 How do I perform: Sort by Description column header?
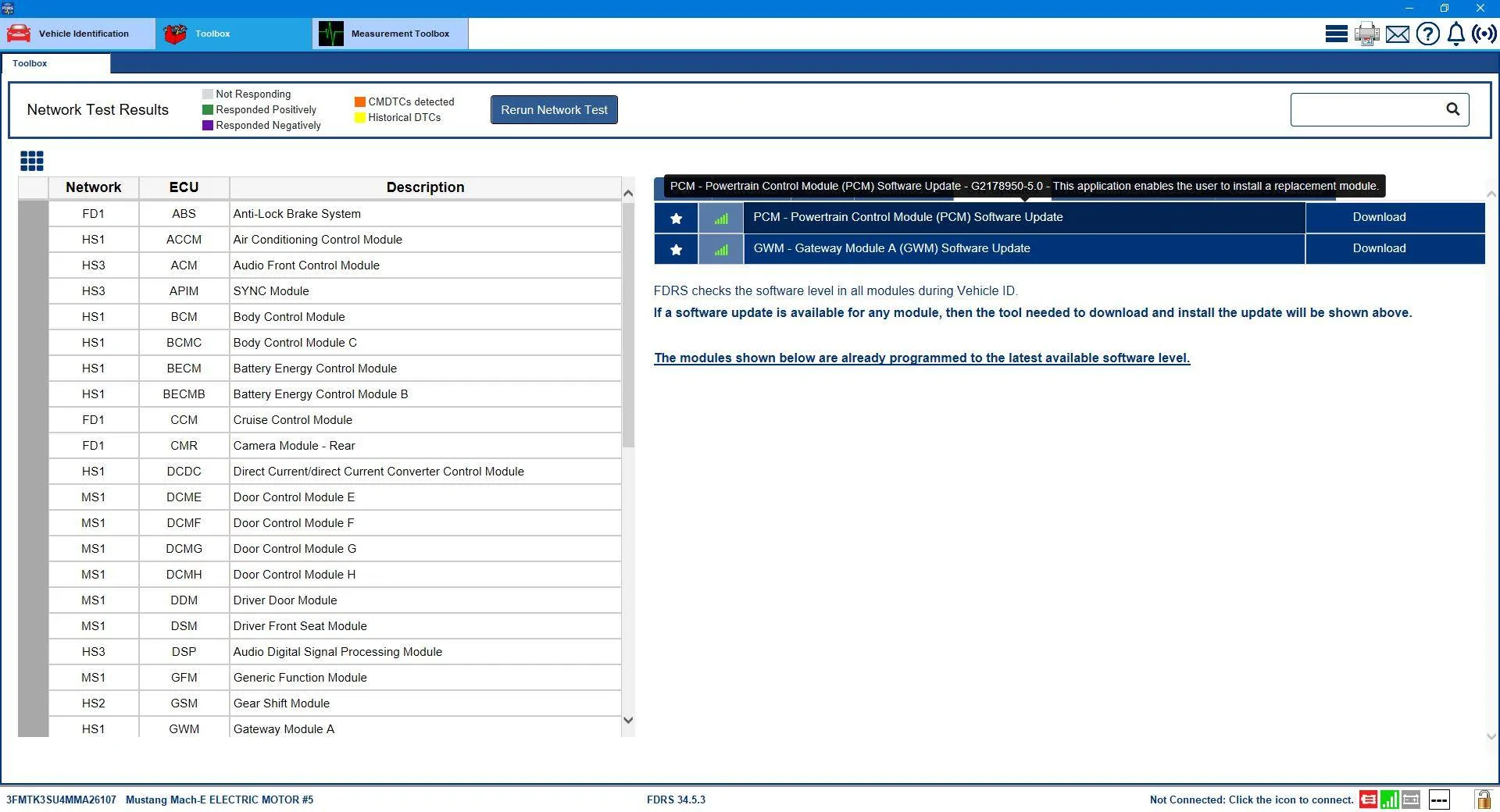pos(425,187)
